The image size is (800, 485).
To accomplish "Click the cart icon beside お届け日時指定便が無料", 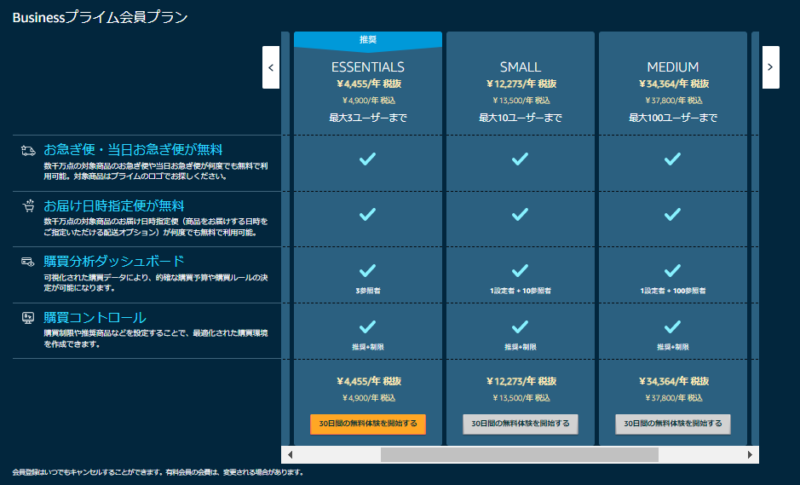I will (x=29, y=206).
